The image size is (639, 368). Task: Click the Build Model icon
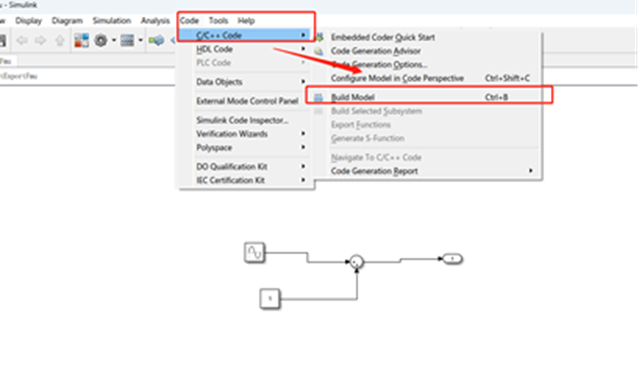pyautogui.click(x=318, y=97)
